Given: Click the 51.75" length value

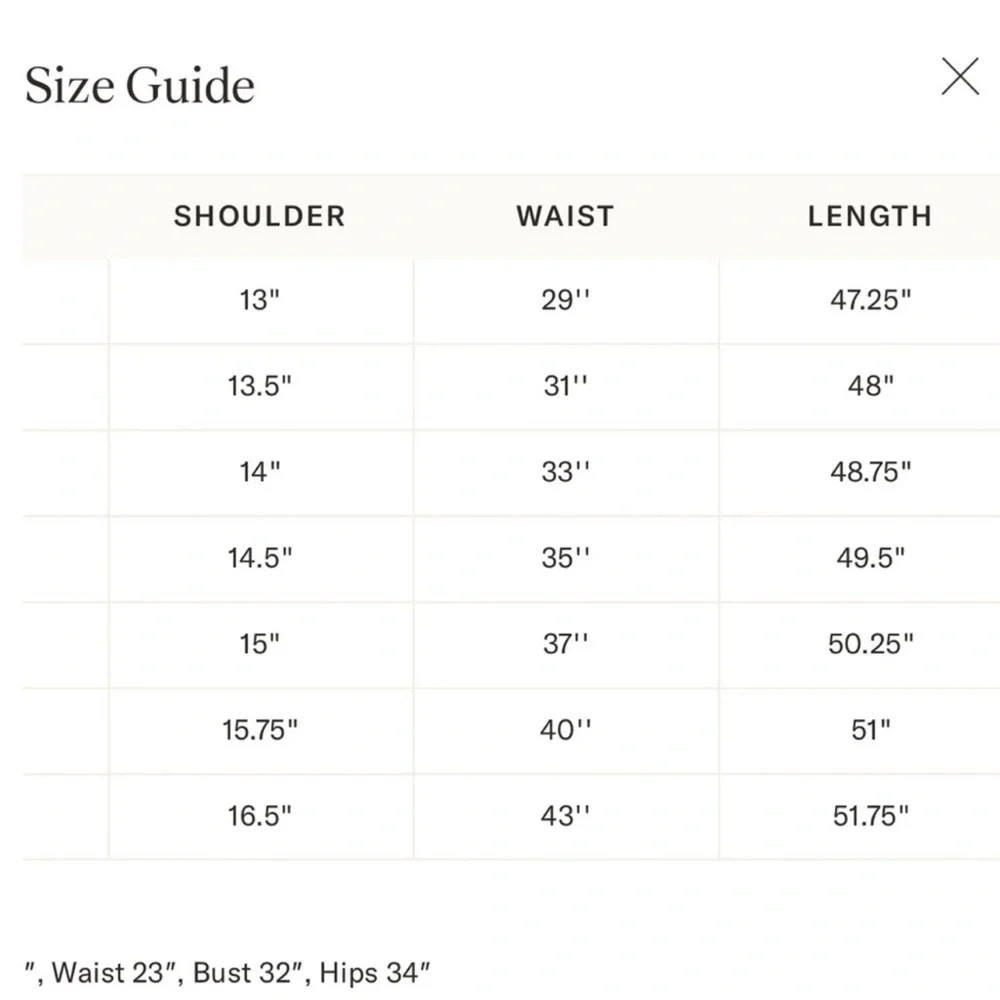Looking at the screenshot, I should pos(871,816).
